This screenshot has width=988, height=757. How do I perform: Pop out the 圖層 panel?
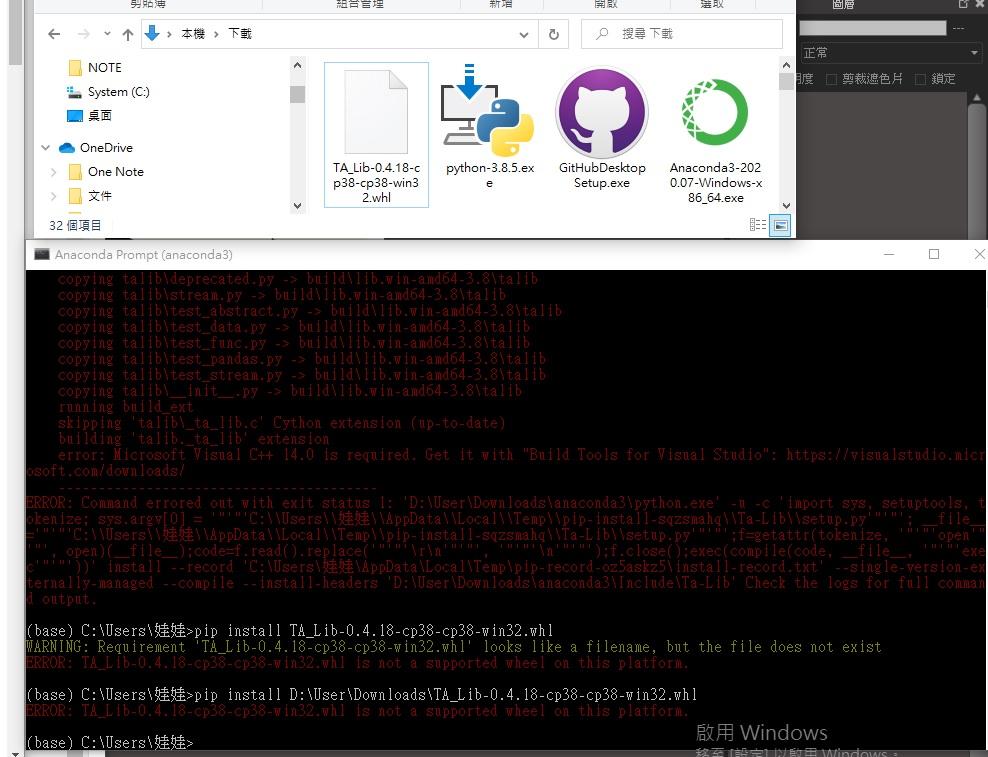click(963, 4)
